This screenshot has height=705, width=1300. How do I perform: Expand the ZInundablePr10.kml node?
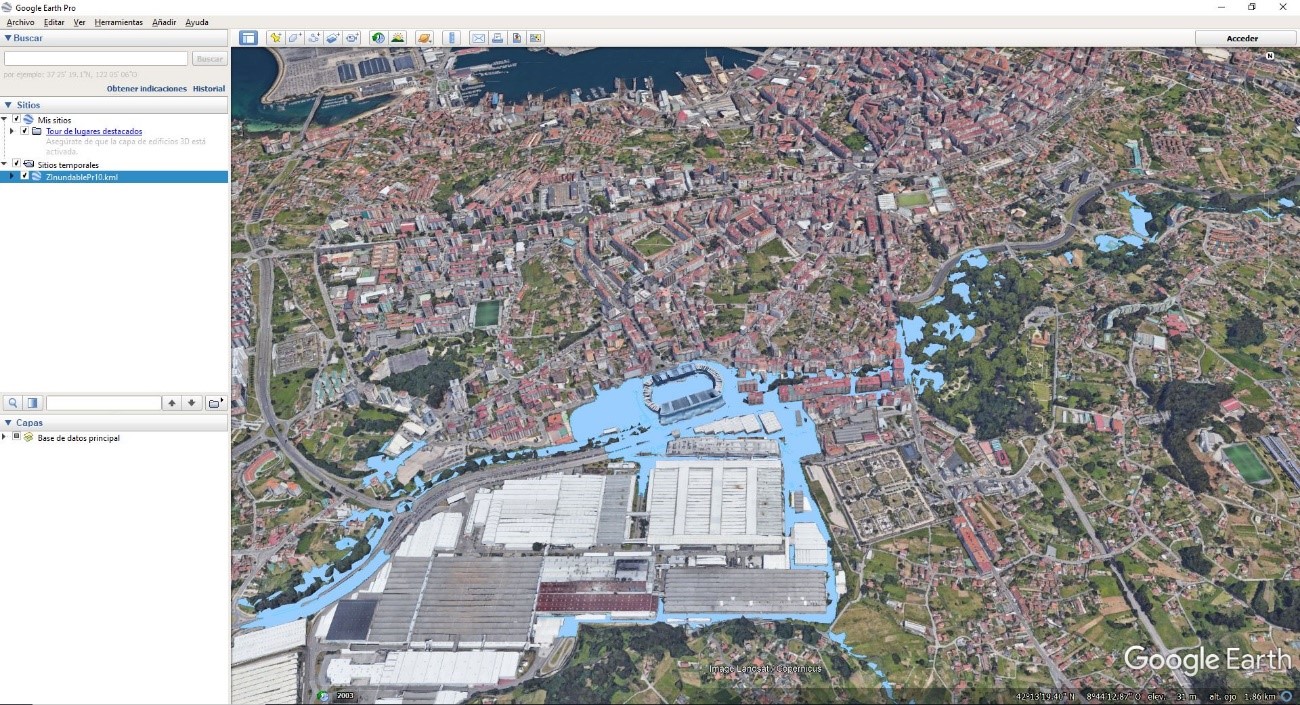pyautogui.click(x=12, y=176)
